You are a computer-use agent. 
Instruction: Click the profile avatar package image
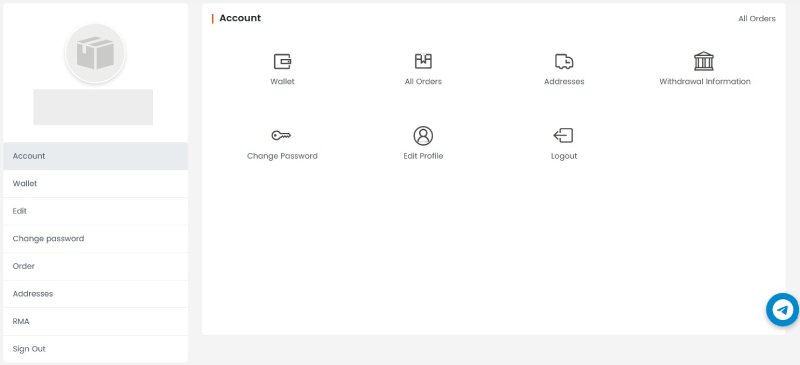tap(95, 53)
